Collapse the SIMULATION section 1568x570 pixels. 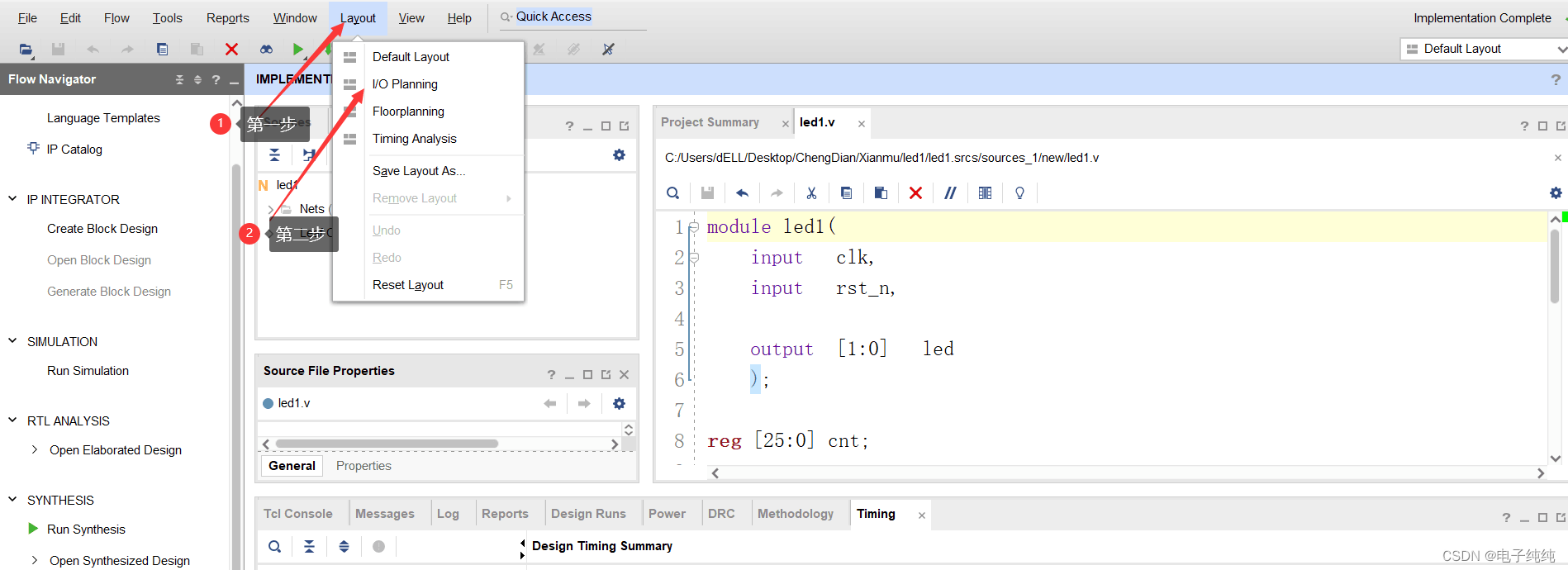coord(12,341)
